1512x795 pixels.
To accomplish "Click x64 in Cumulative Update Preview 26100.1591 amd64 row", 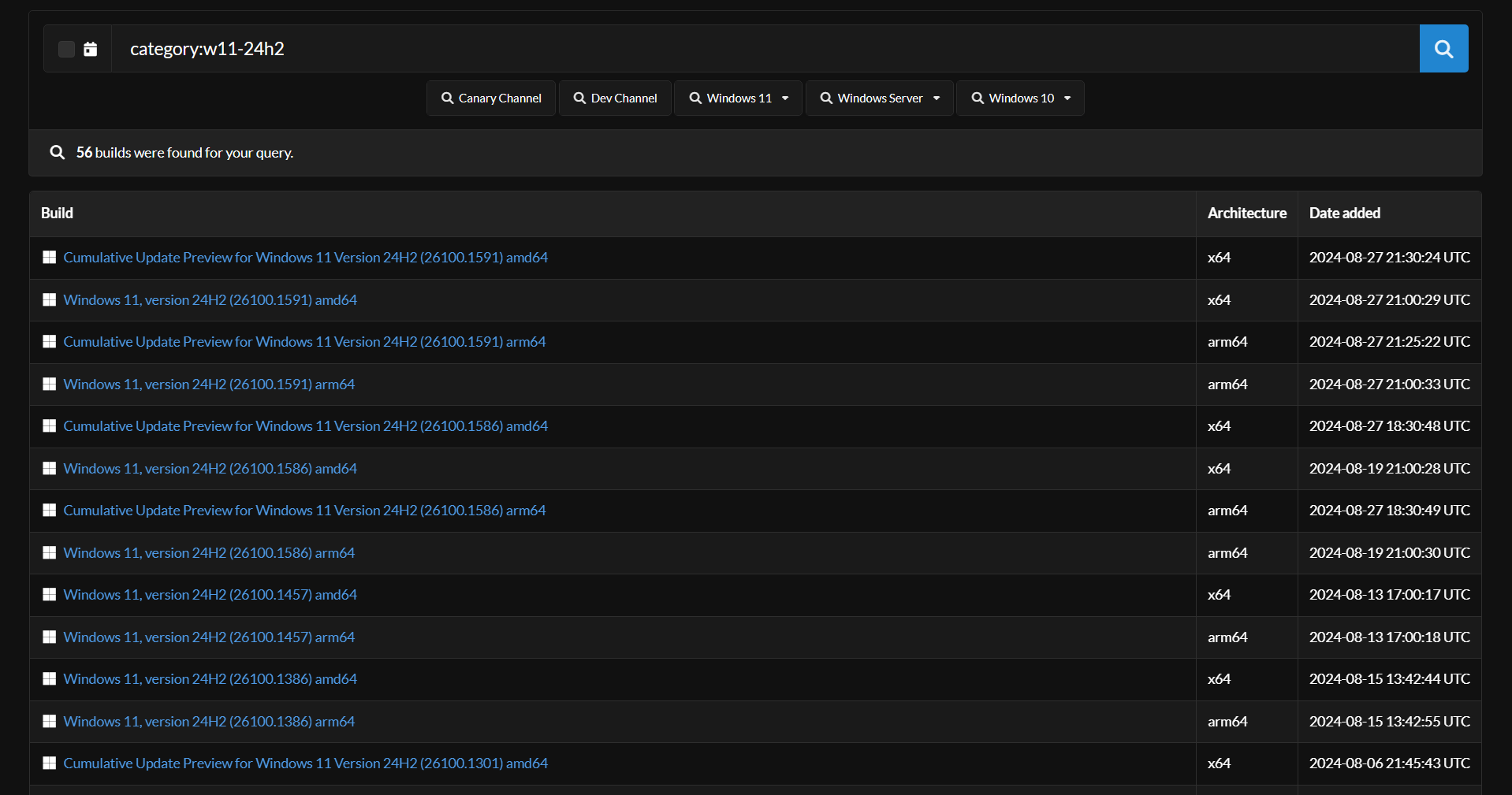I will click(1219, 258).
